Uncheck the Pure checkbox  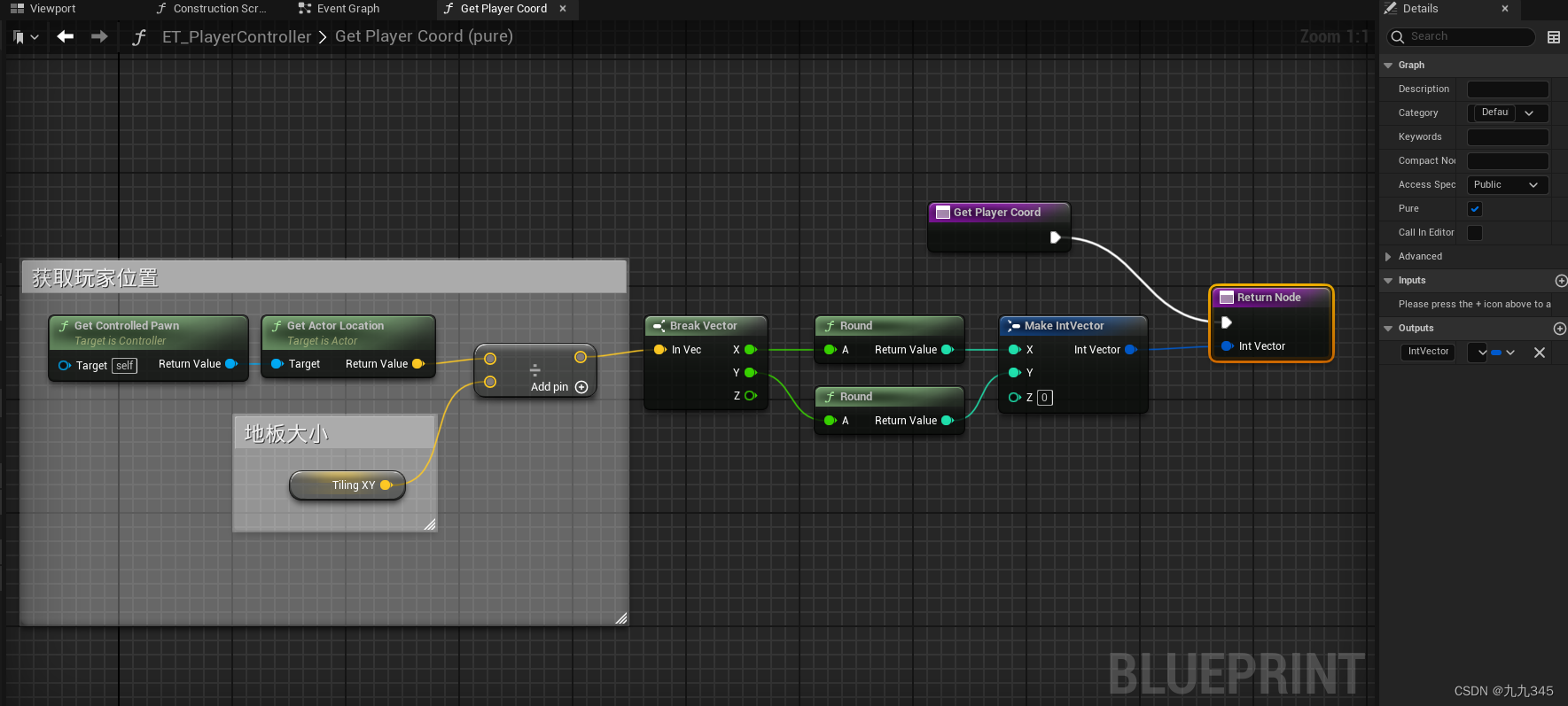1475,209
